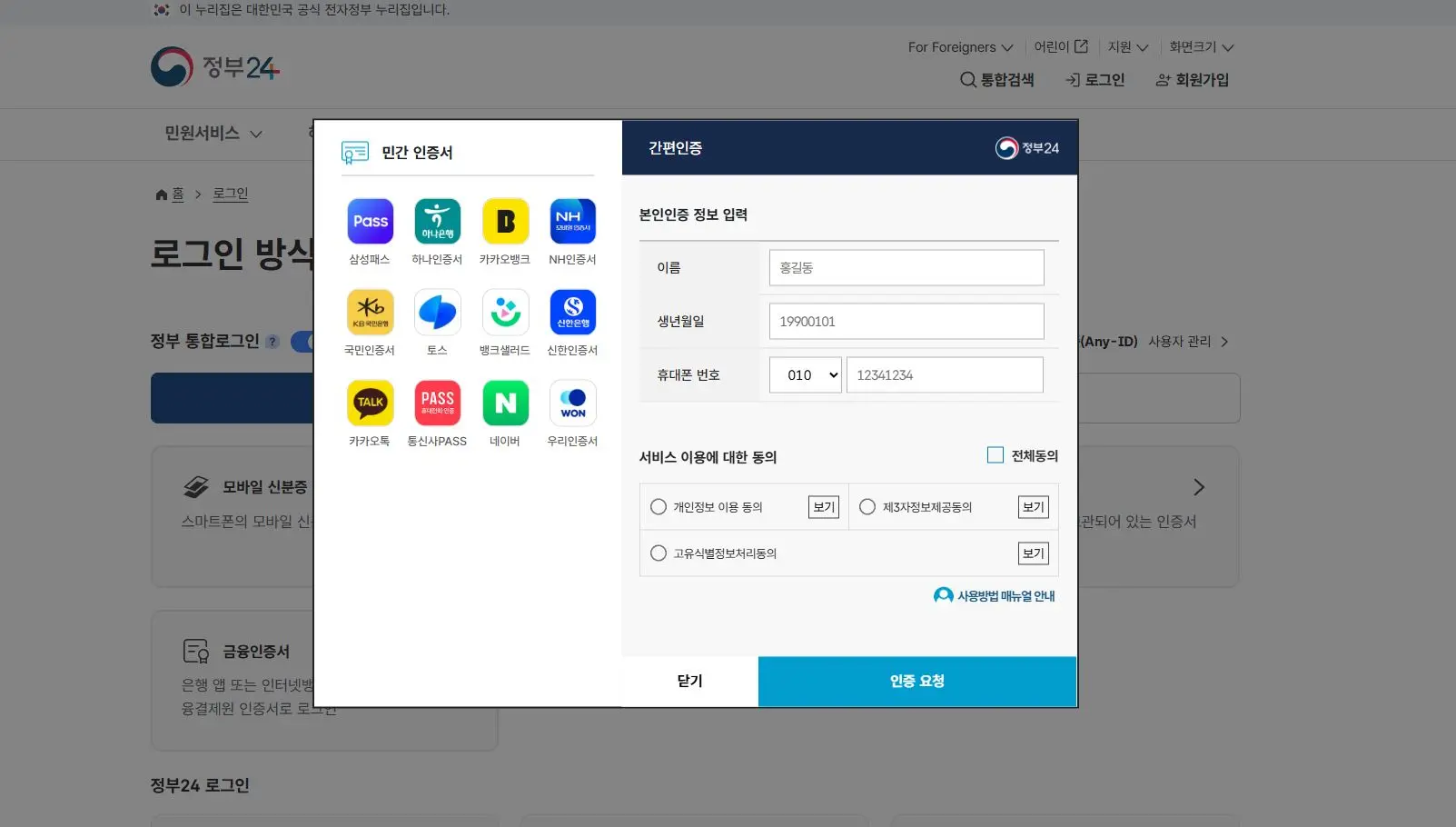Click the 생년월일 input field
This screenshot has width=1456, height=827.
coord(906,322)
